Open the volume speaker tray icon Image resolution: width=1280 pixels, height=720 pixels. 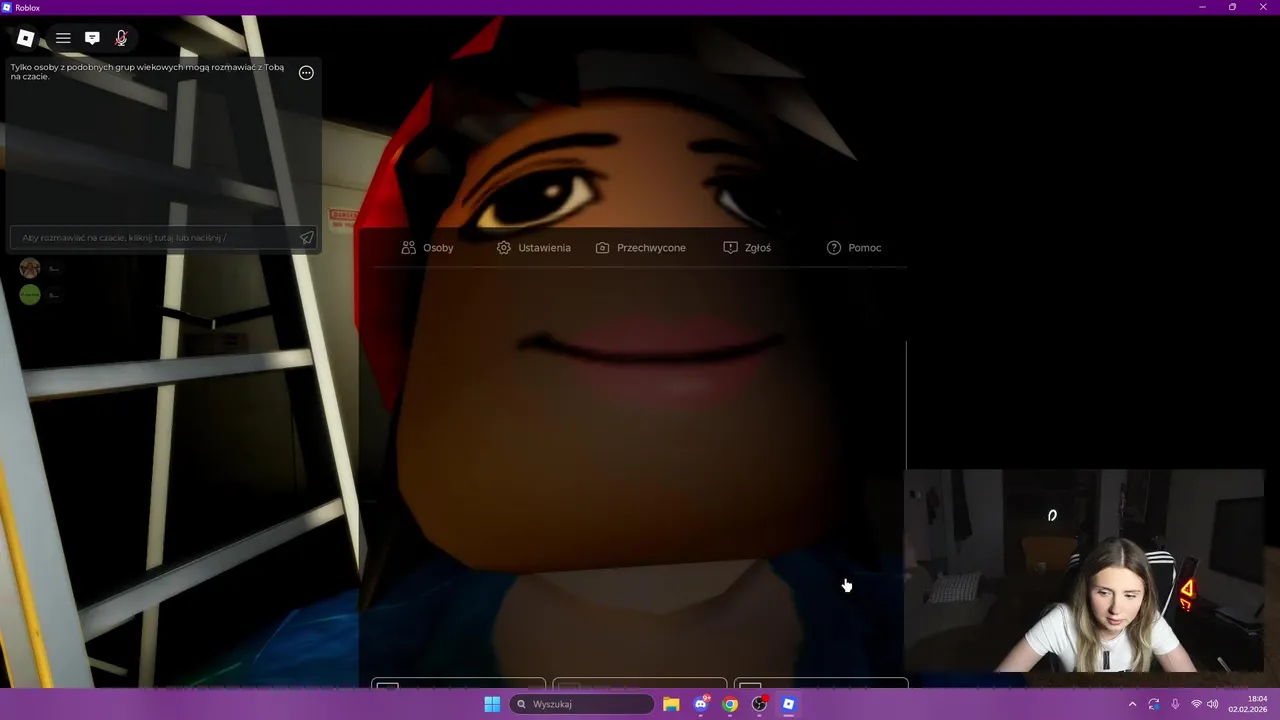point(1212,704)
